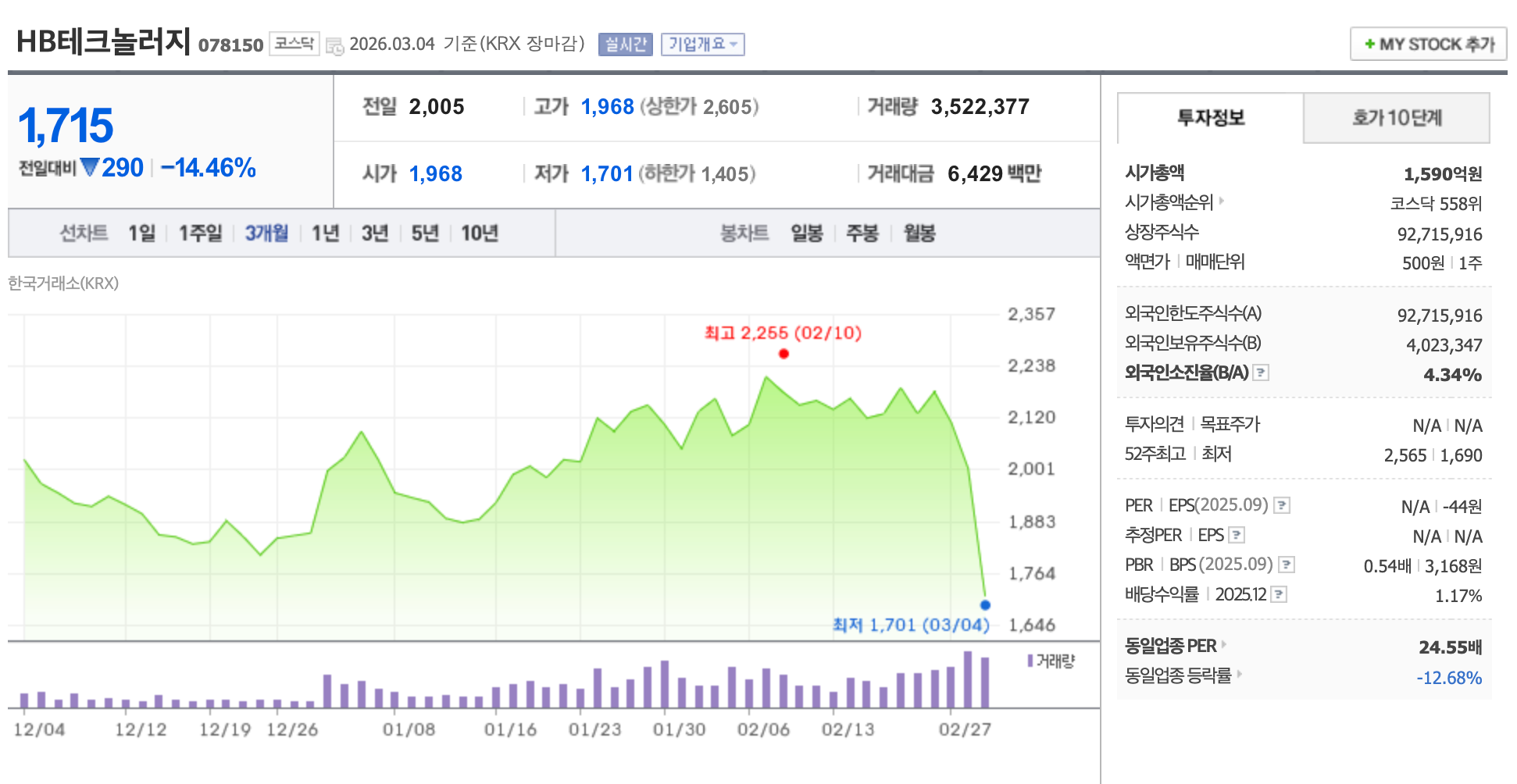This screenshot has width=1517, height=784.
Task: Click the rank text 코스닥 558위
Action: 1436,204
